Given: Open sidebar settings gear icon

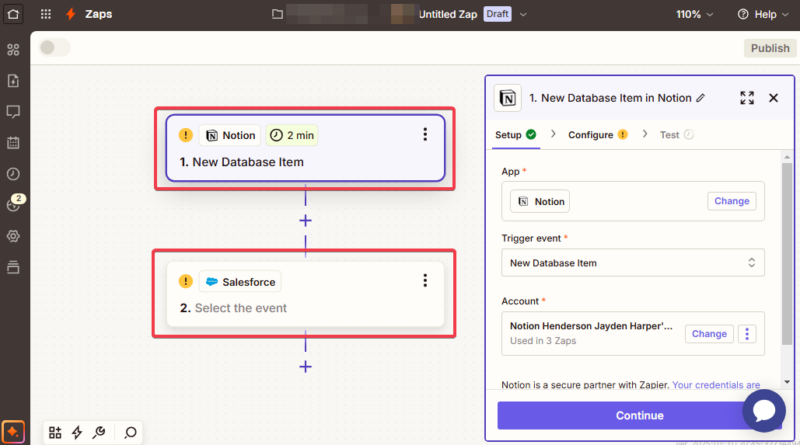Looking at the screenshot, I should (x=13, y=236).
